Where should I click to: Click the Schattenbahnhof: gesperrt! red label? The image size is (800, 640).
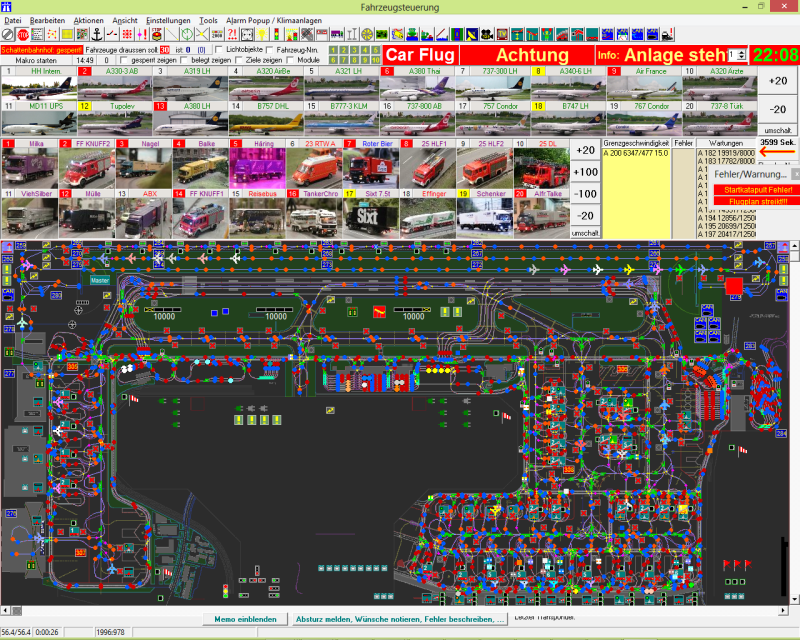pyautogui.click(x=41, y=50)
